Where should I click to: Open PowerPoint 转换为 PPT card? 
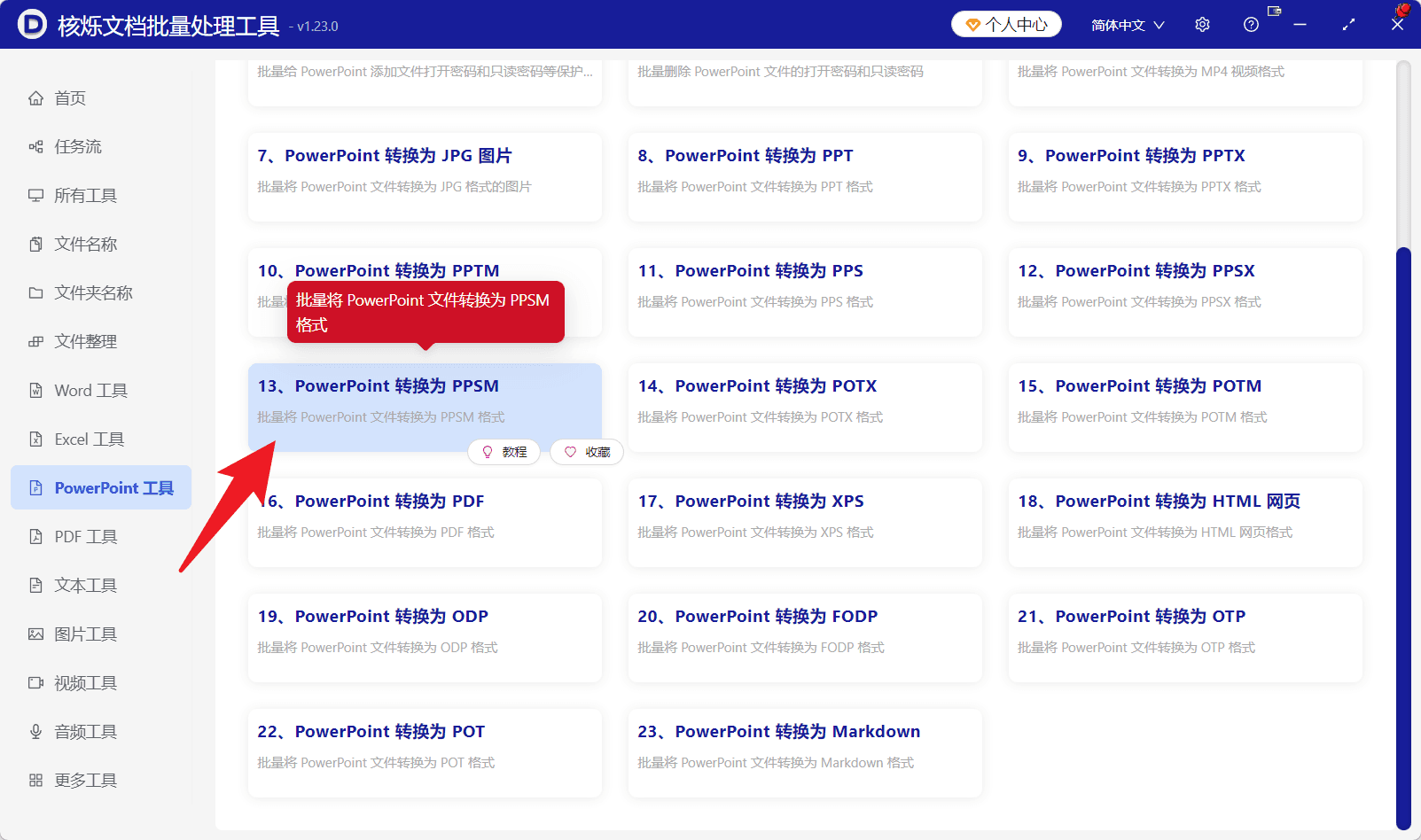pyautogui.click(x=805, y=177)
